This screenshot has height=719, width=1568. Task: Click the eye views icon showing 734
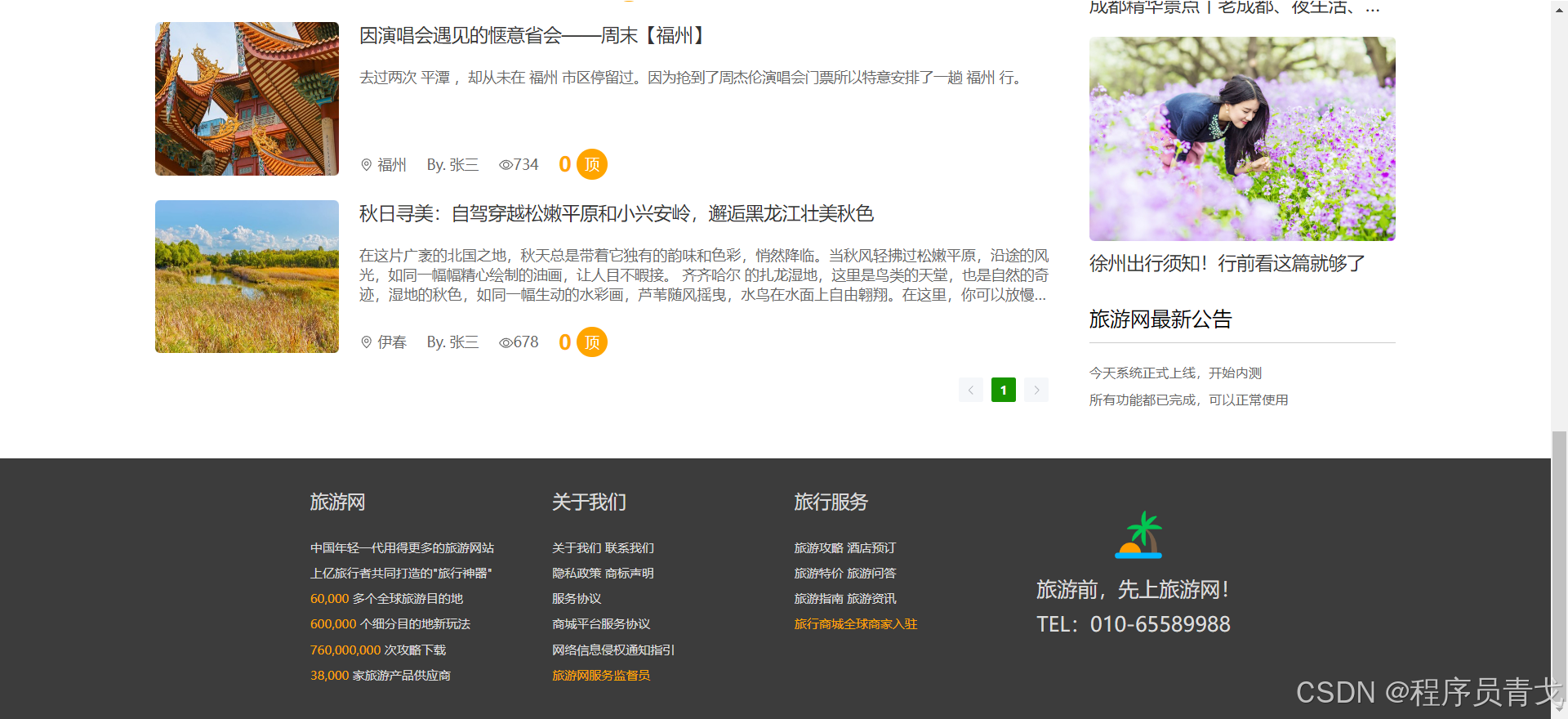tap(506, 165)
